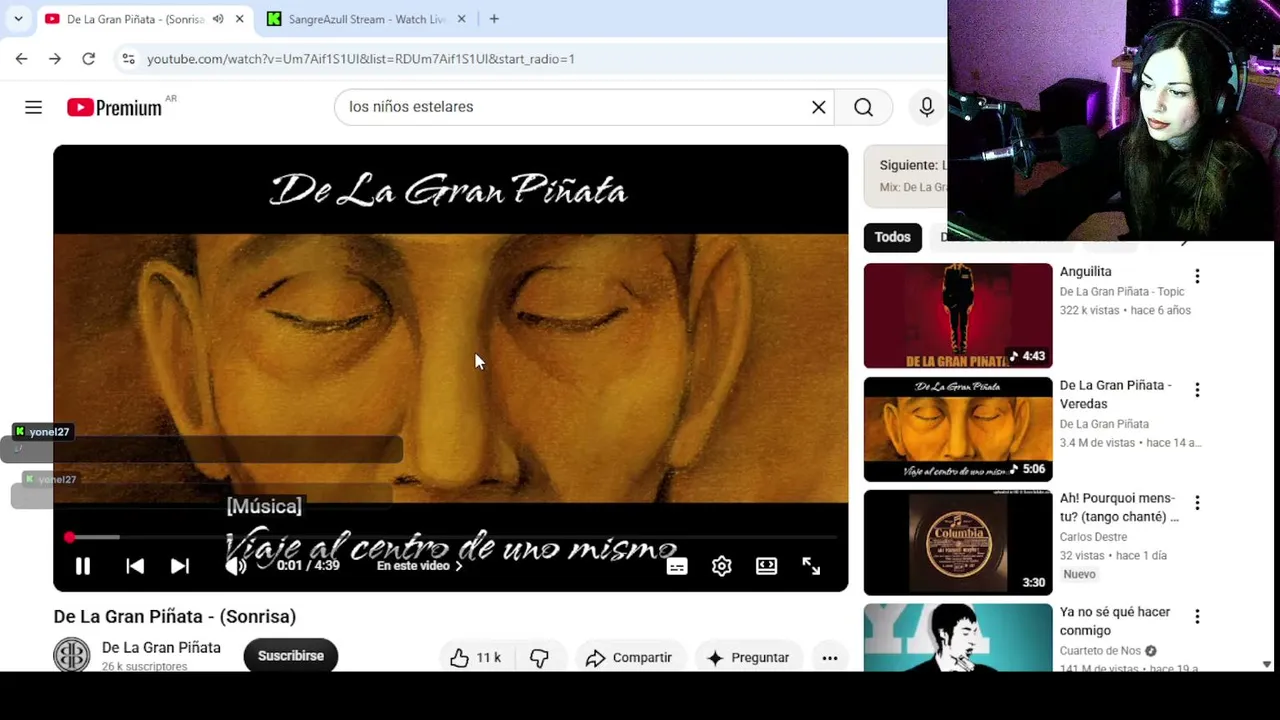Go back to the previous browser page

(x=21, y=59)
